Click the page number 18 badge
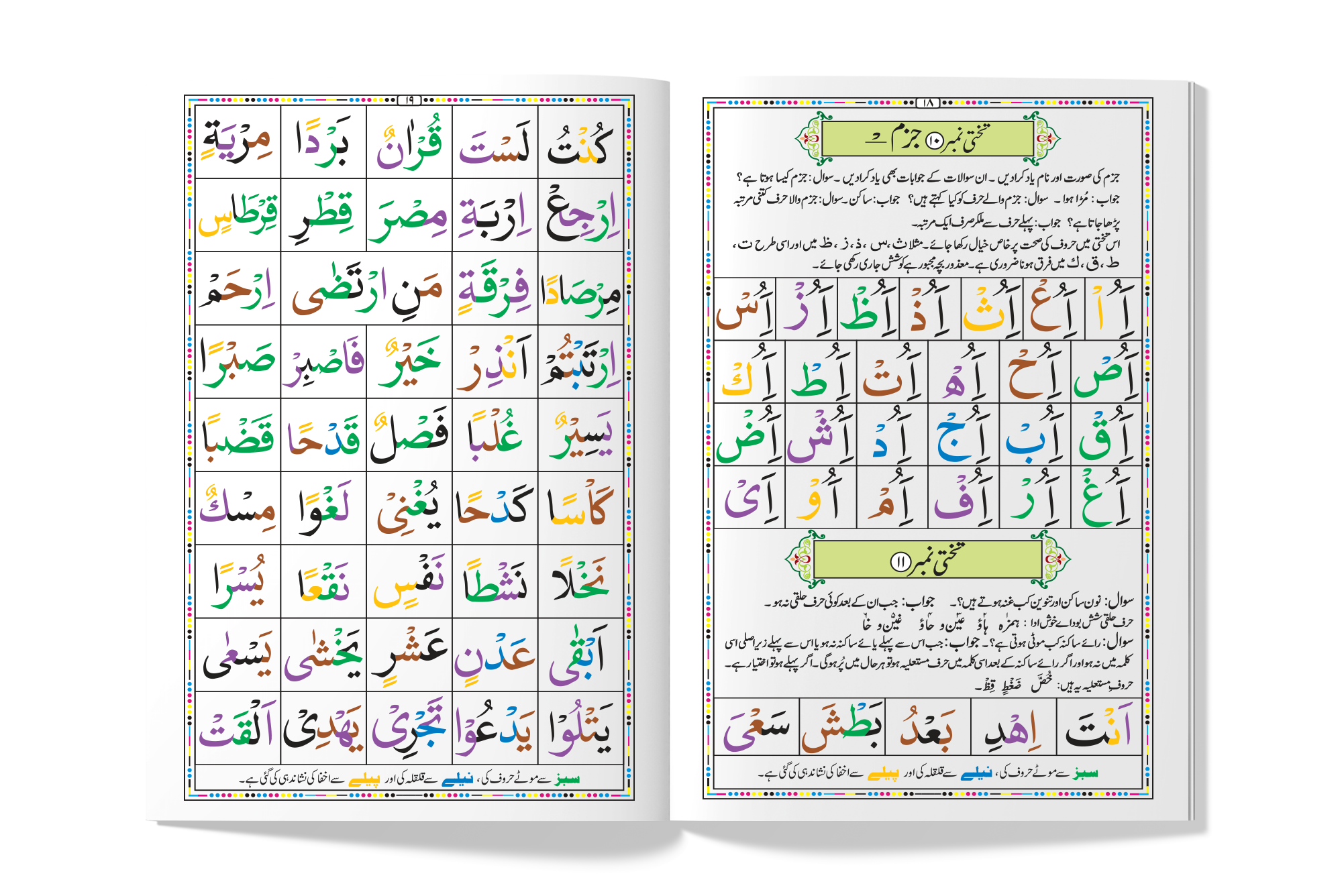Screen dimensions: 1342x896 929,103
